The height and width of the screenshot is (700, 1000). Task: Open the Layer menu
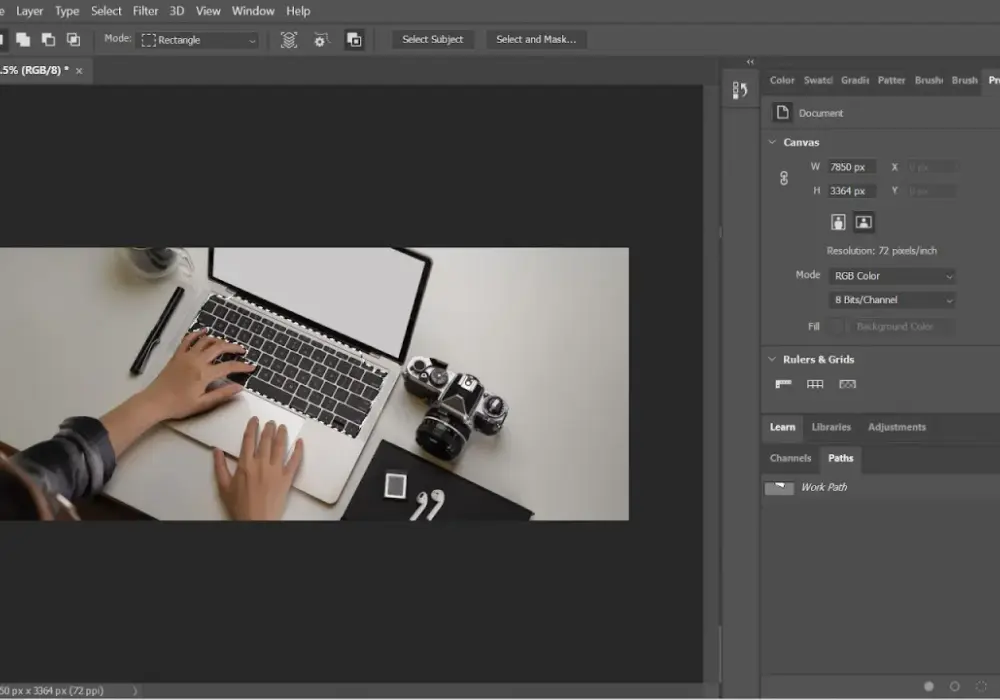point(29,11)
